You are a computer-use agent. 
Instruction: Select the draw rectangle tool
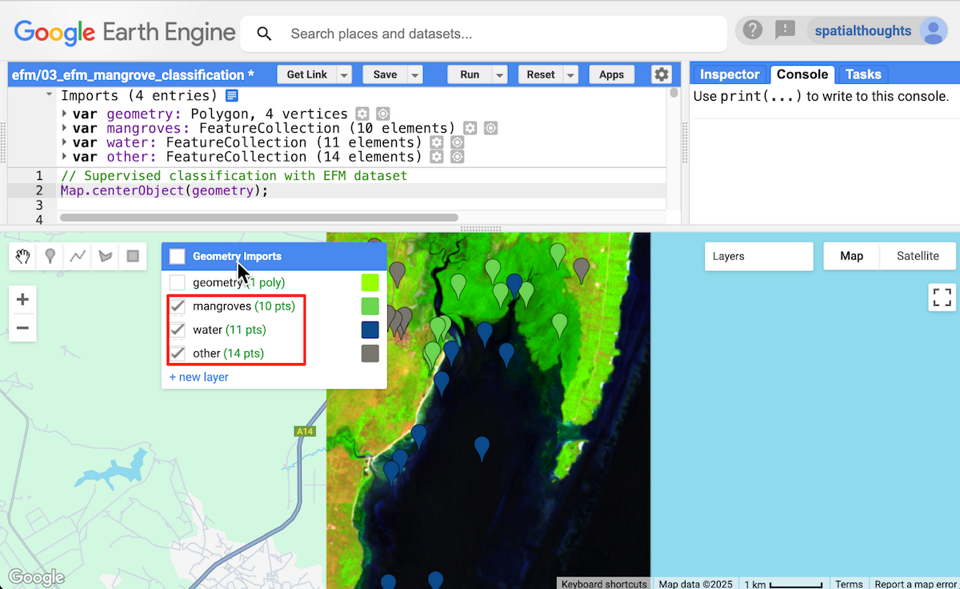click(x=132, y=257)
